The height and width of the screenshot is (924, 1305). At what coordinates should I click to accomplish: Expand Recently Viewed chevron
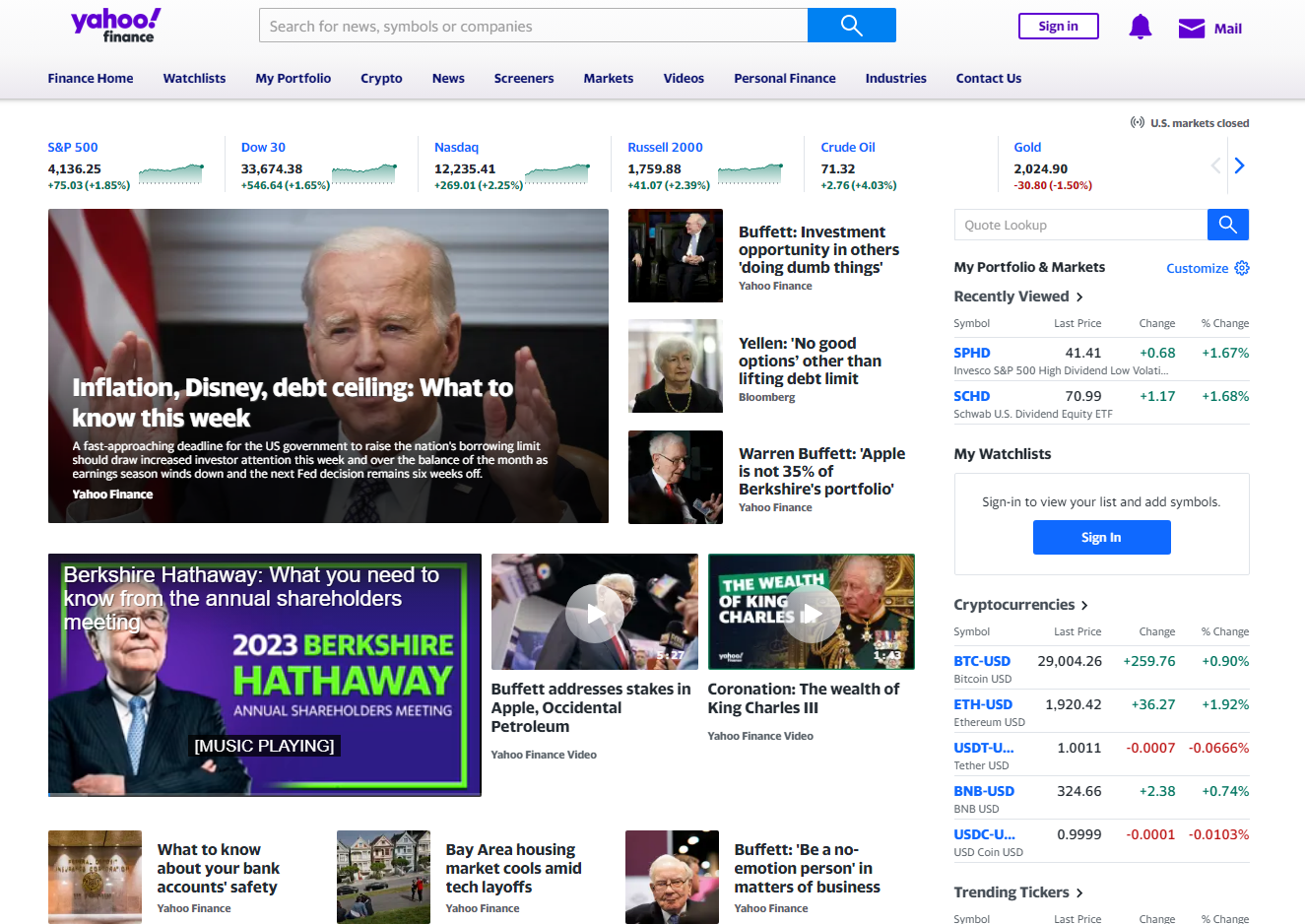[1079, 297]
